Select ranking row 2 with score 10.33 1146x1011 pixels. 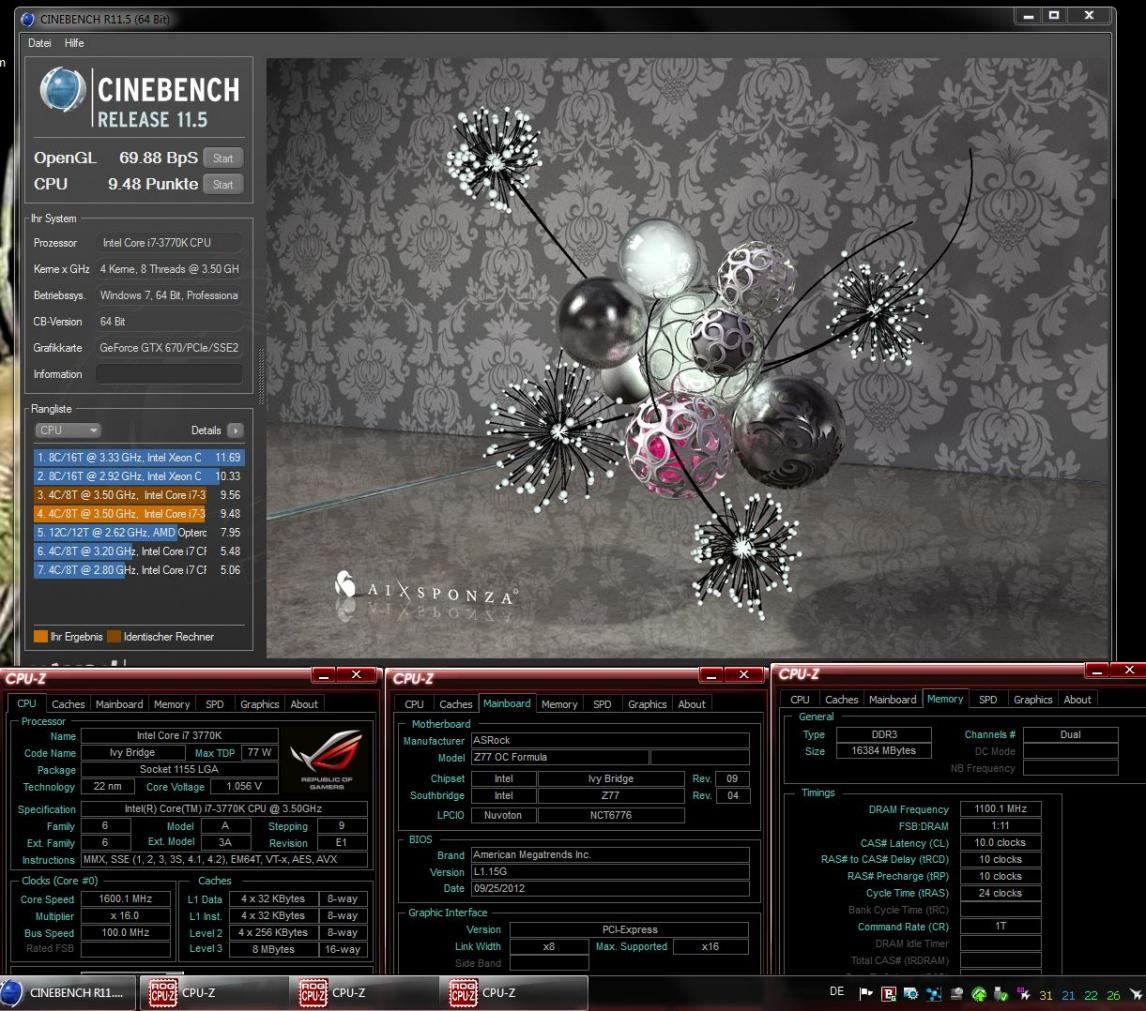pyautogui.click(x=139, y=476)
